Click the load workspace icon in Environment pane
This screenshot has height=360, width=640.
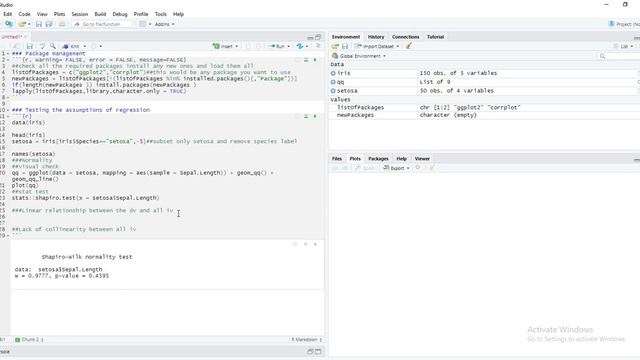pos(335,46)
